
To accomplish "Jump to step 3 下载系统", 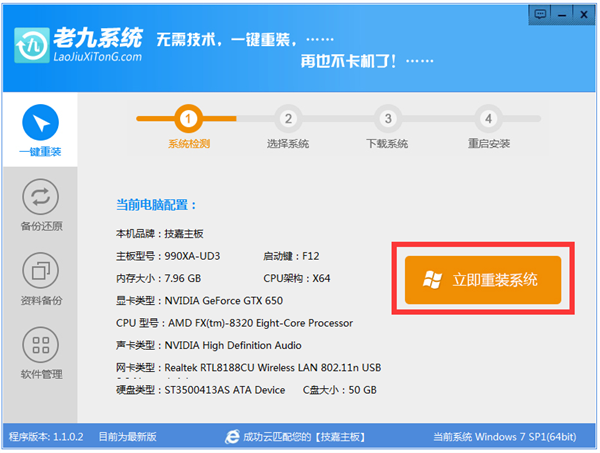I will click(x=388, y=119).
